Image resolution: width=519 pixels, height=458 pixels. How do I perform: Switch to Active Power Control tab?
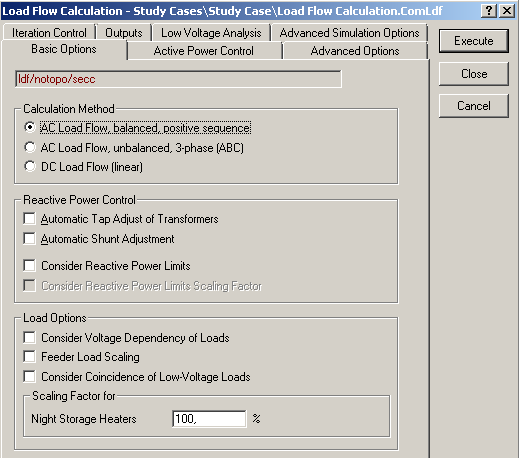coord(204,51)
